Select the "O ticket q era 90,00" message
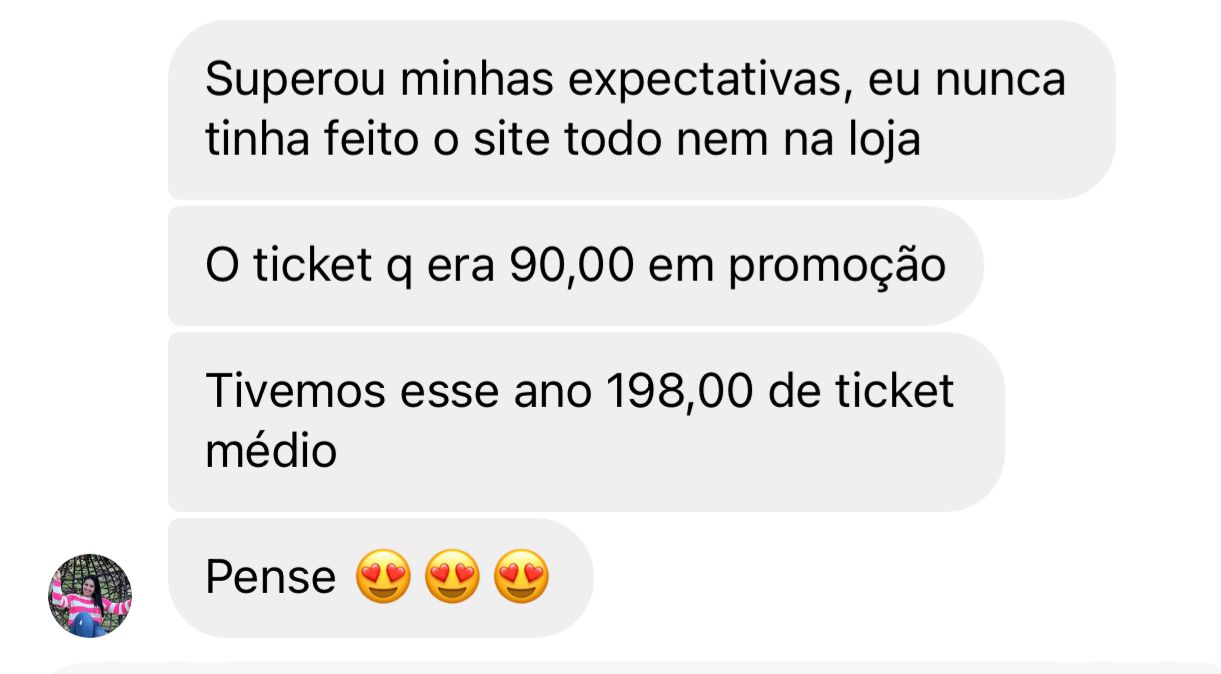 575,266
